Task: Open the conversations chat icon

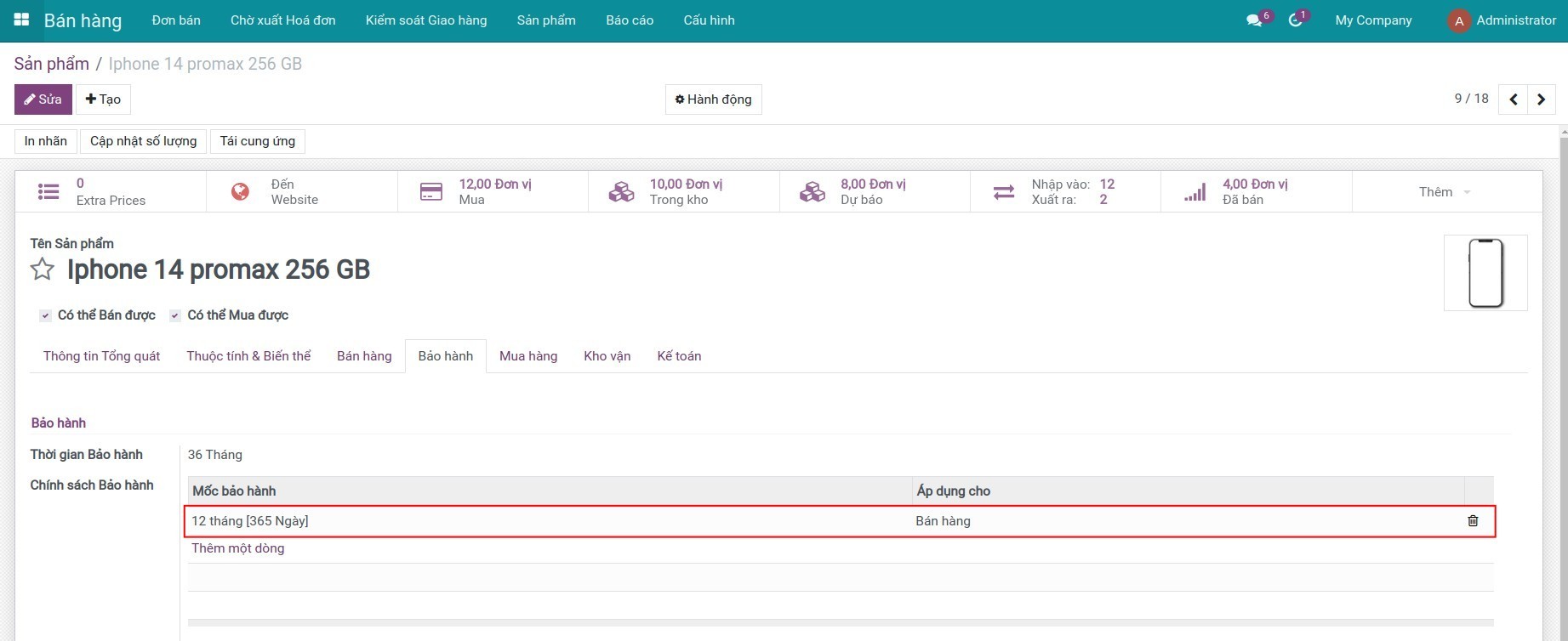Action: click(x=1254, y=20)
